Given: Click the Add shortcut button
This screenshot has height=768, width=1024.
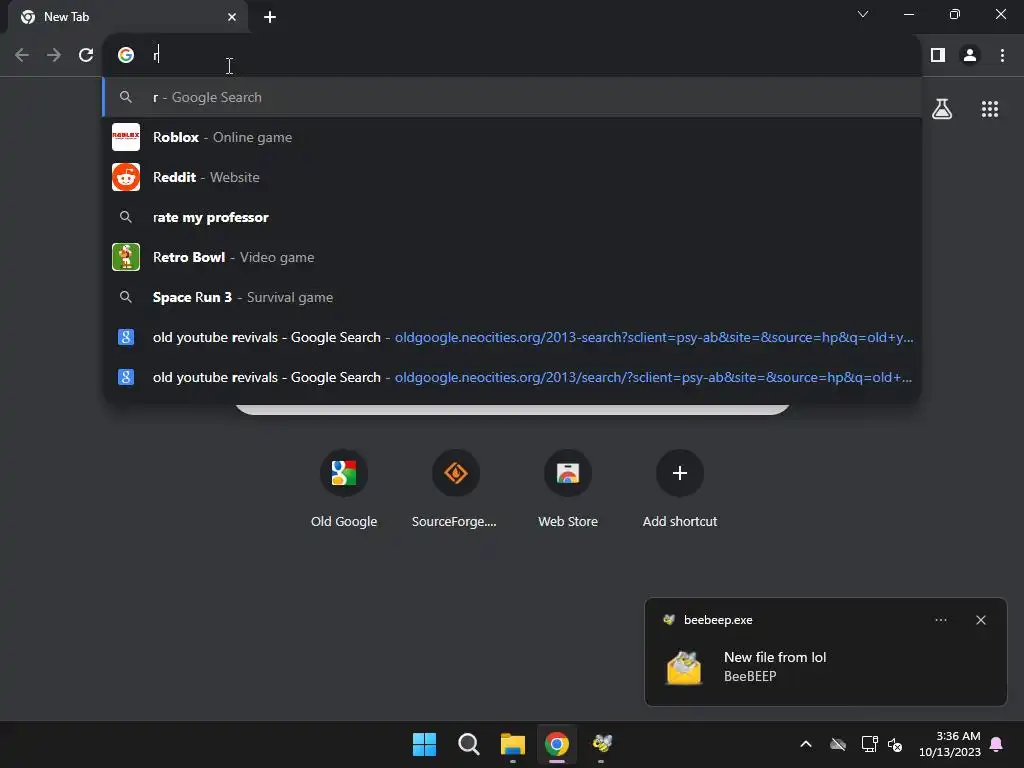Looking at the screenshot, I should tap(680, 488).
